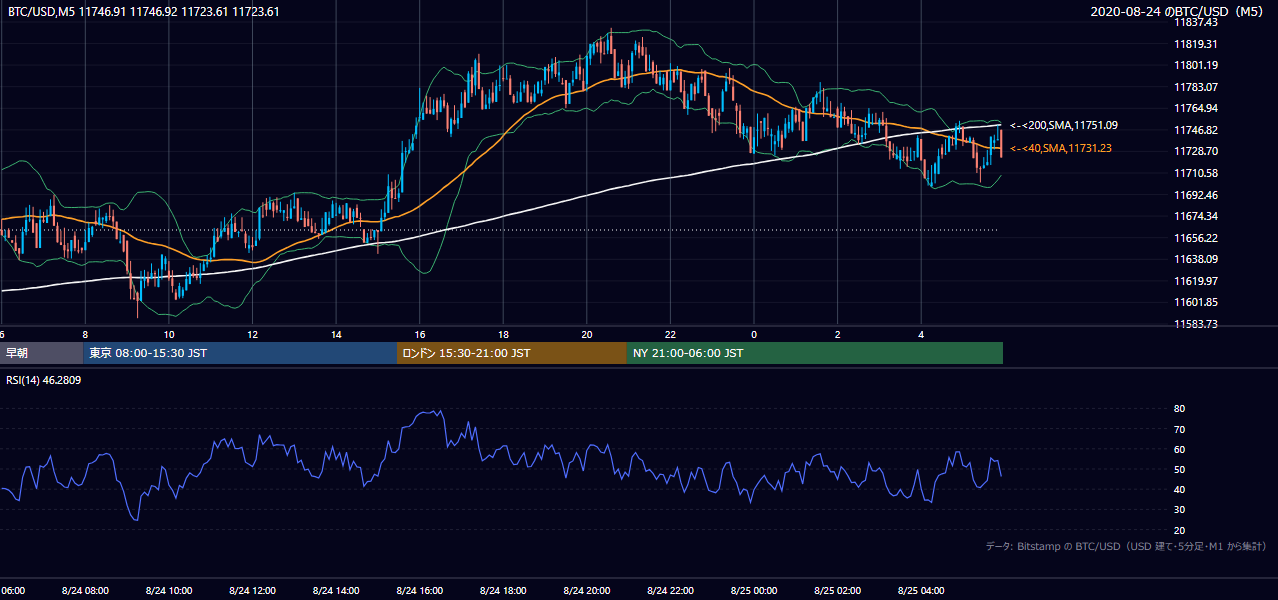Click the 8/24 20:00 time axis label
Image resolution: width=1278 pixels, height=600 pixels.
(x=587, y=590)
